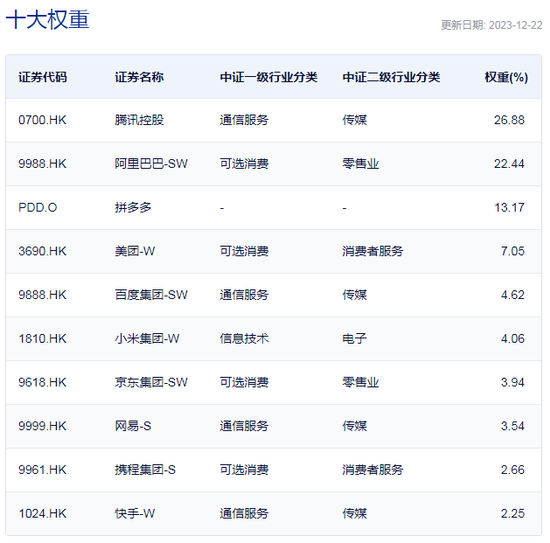Click 零售业 in the 阿里巴巴-SW row
Image resolution: width=550 pixels, height=543 pixels.
(x=361, y=164)
